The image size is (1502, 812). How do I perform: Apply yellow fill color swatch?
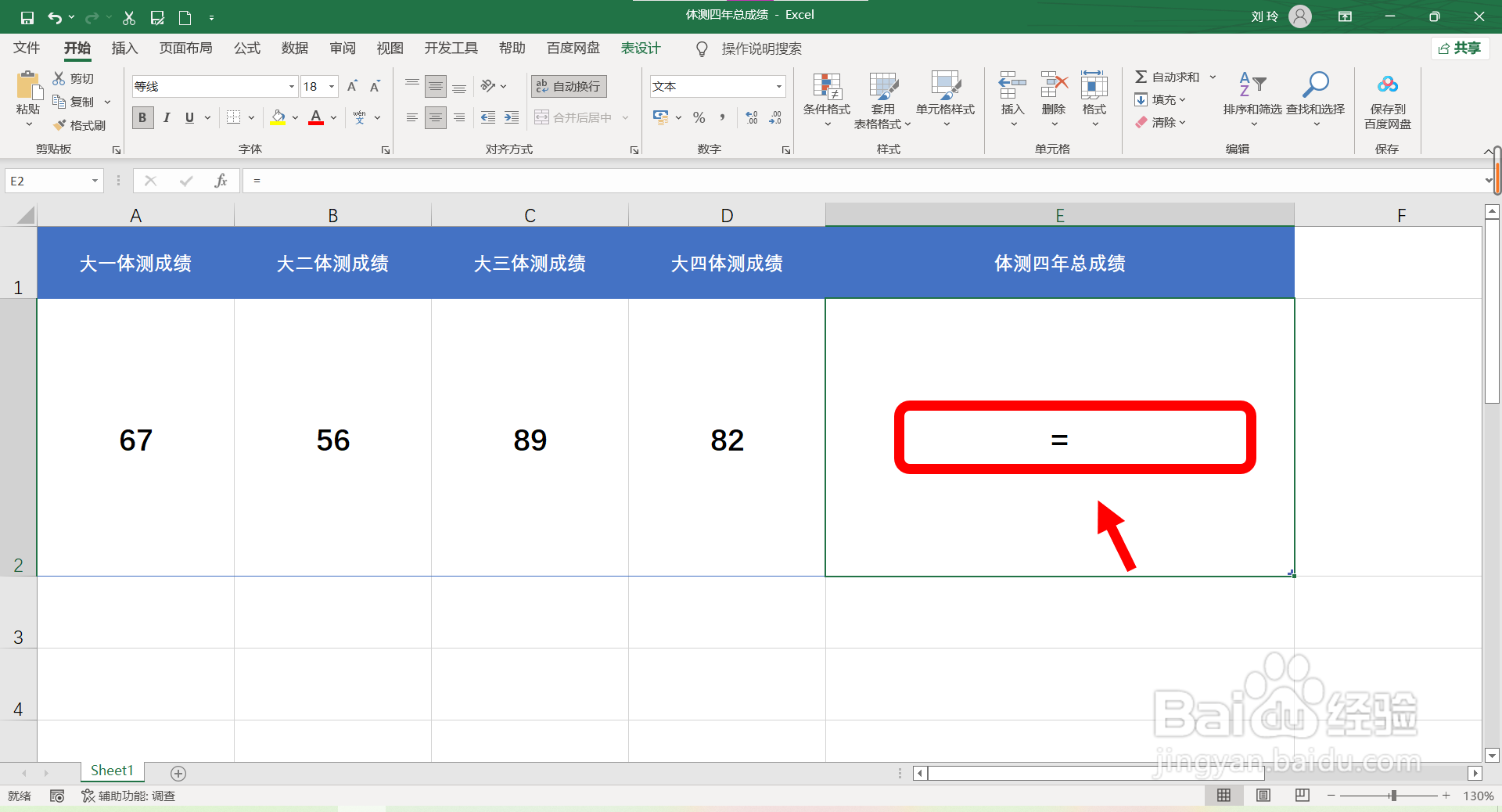click(x=278, y=117)
